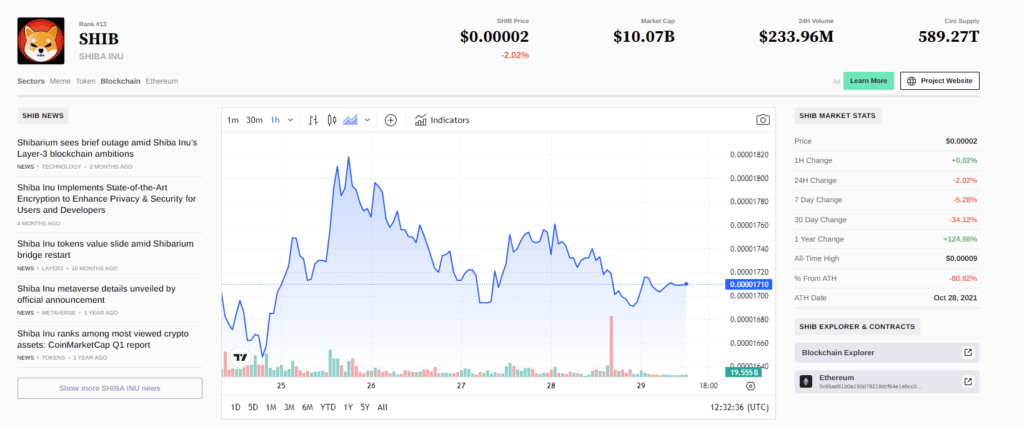Image resolution: width=1024 pixels, height=427 pixels.
Task: Click the compare/add symbol plus icon
Action: tap(391, 120)
